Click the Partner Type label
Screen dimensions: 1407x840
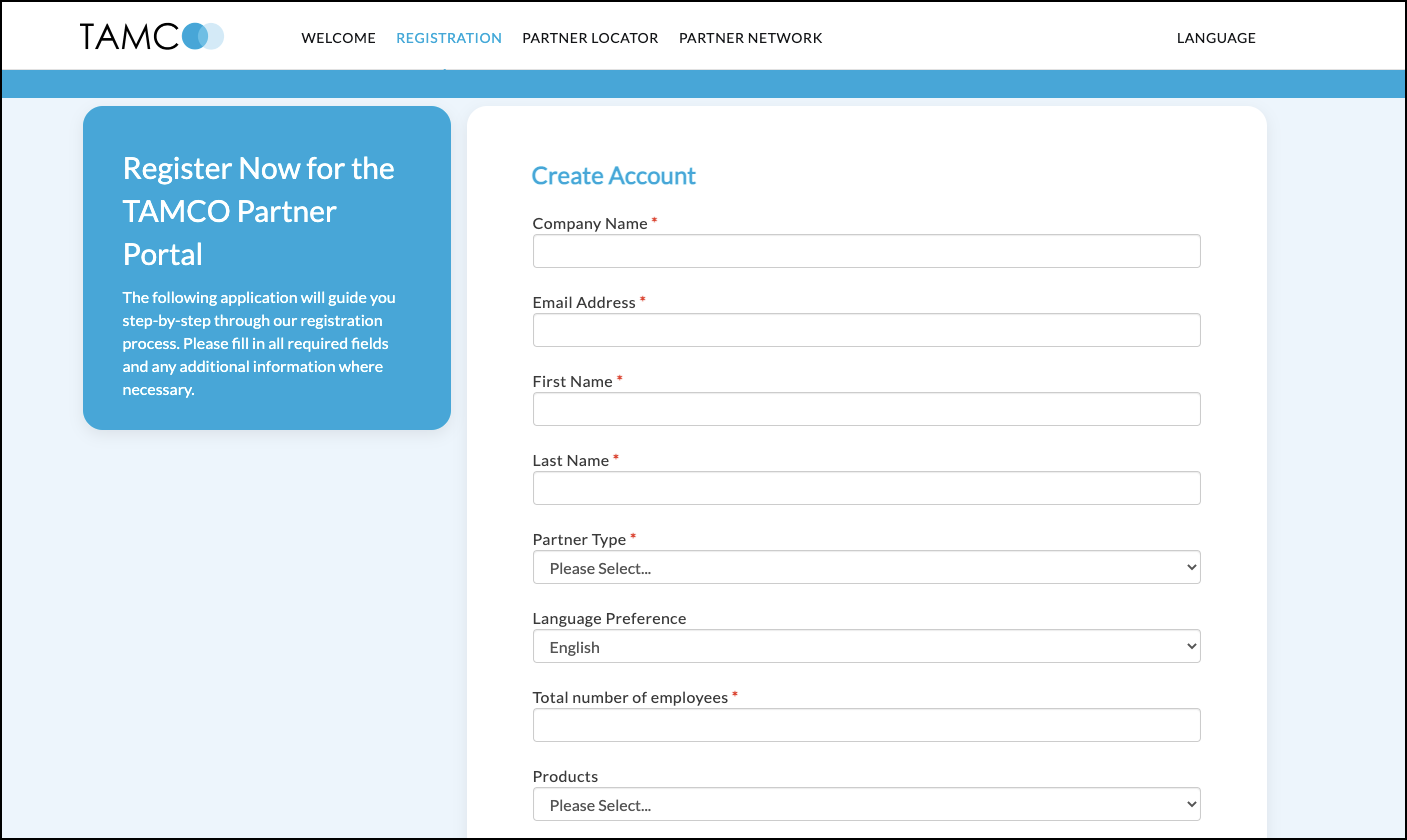(x=579, y=540)
